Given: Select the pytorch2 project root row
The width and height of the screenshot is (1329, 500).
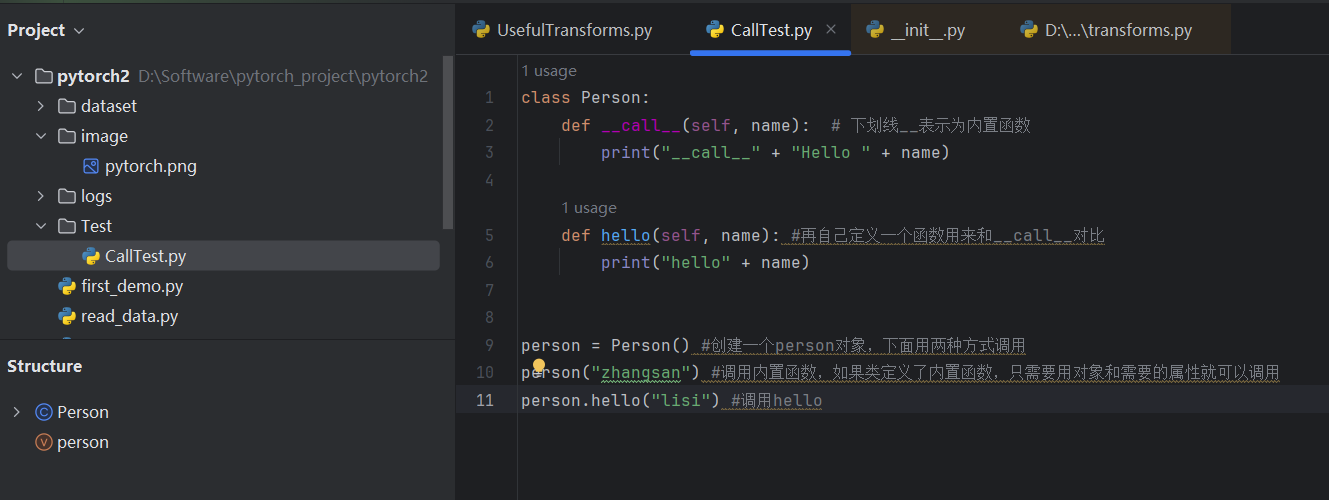Looking at the screenshot, I should 223,76.
